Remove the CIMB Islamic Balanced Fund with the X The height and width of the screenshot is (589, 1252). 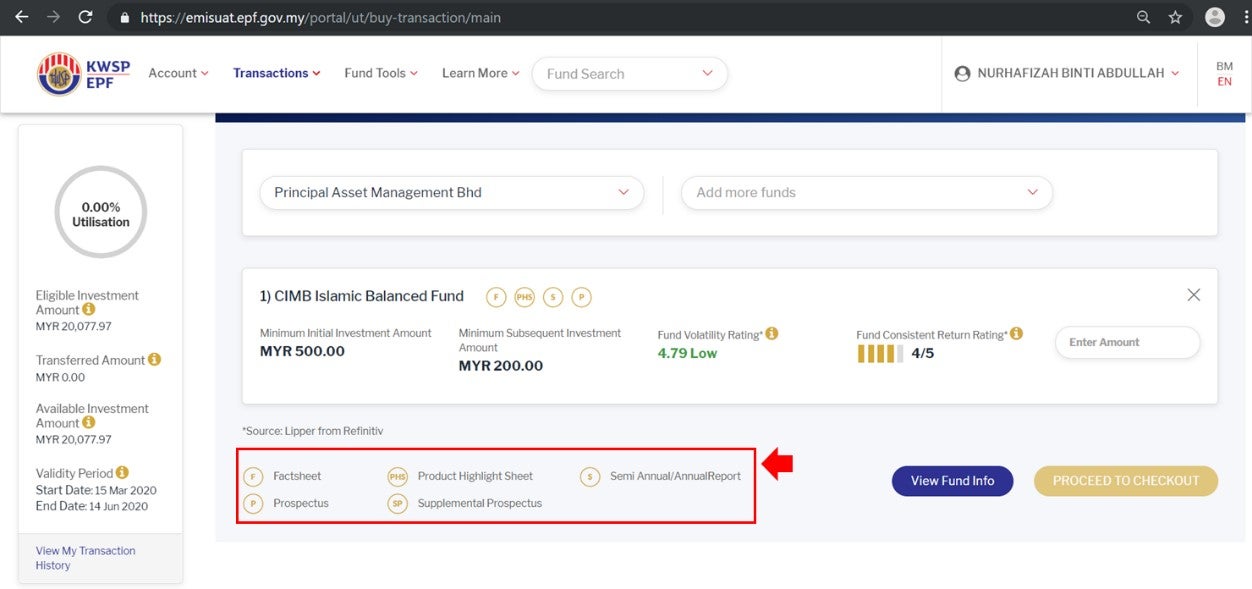[1193, 295]
